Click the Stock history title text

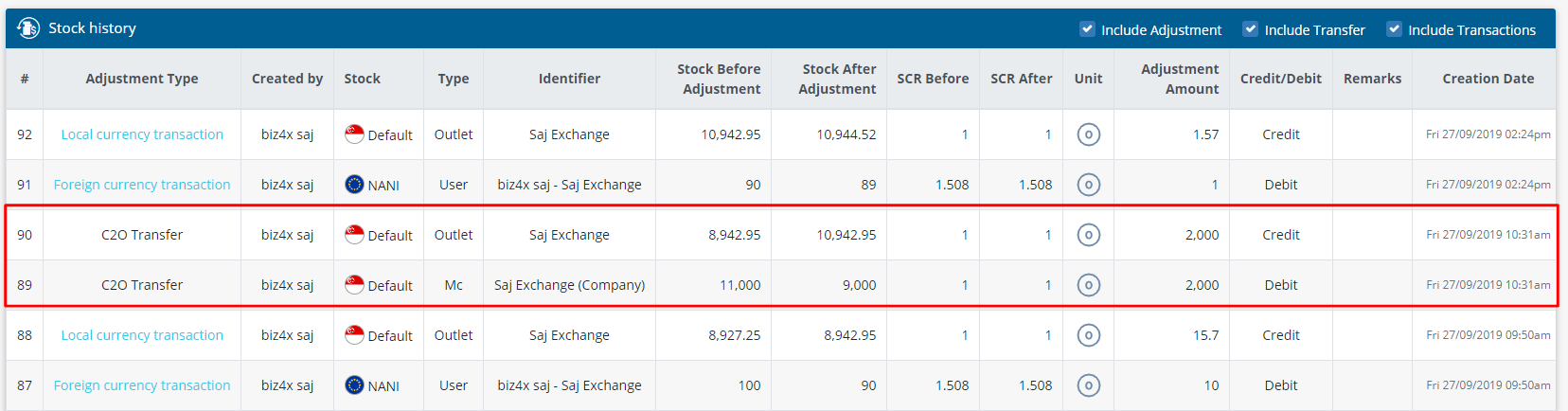92,28
